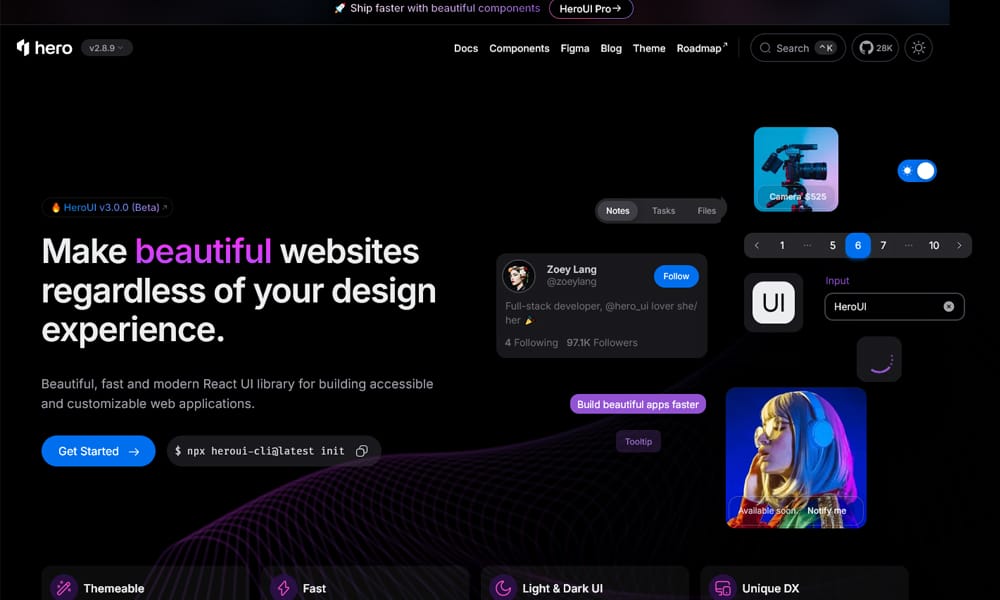Switch to the Tasks tab
The width and height of the screenshot is (1000, 600).
pos(663,211)
